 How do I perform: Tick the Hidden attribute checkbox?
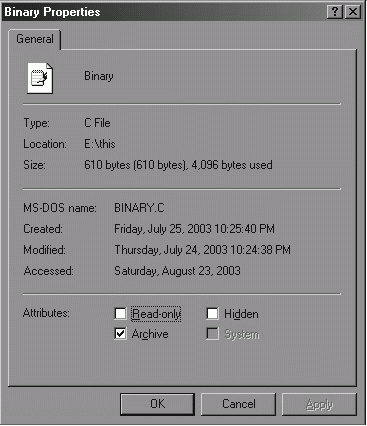[212, 313]
